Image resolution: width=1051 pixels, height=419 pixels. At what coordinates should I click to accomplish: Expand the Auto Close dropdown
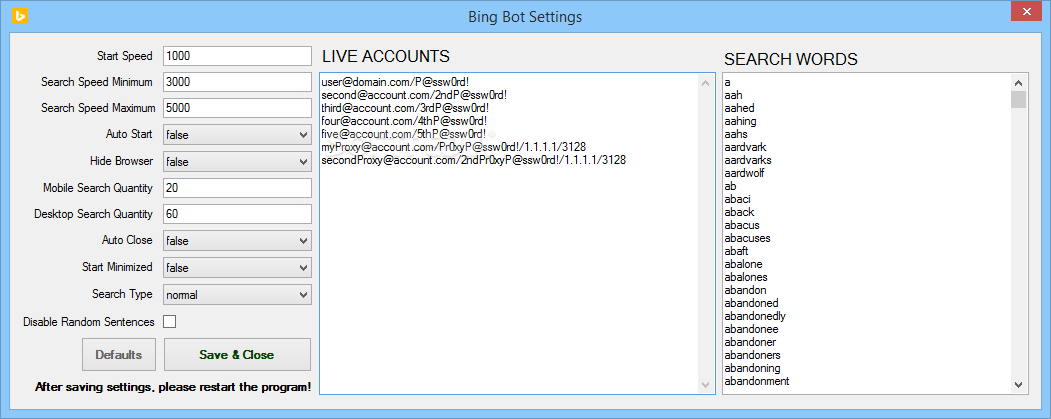click(237, 241)
